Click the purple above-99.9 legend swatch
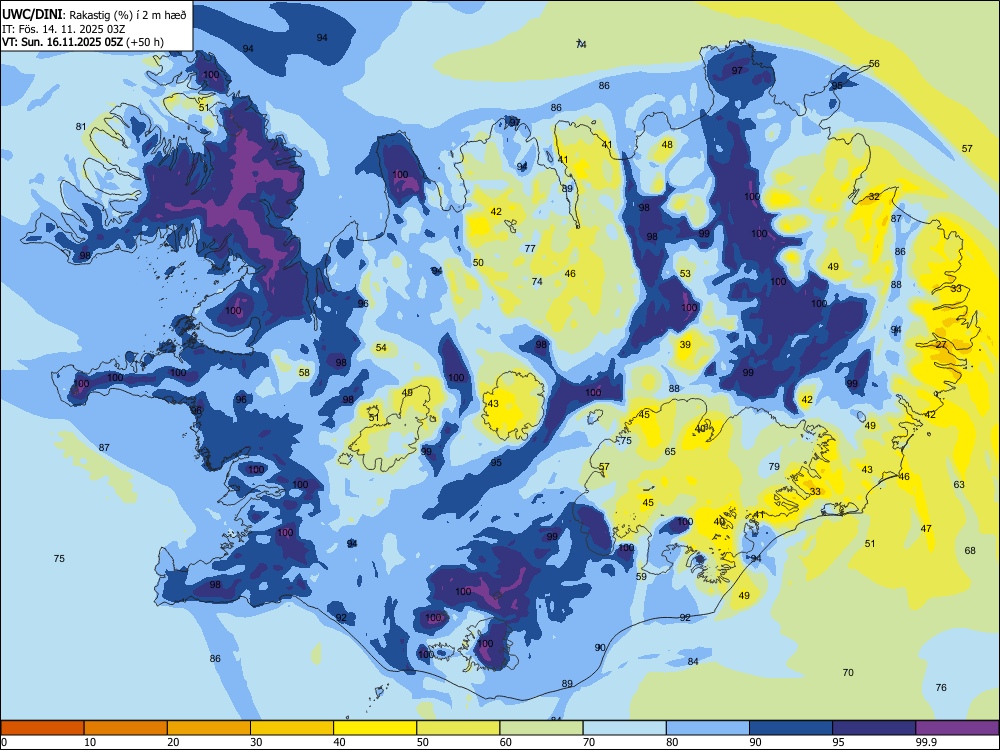The width and height of the screenshot is (1000, 750). tap(957, 728)
